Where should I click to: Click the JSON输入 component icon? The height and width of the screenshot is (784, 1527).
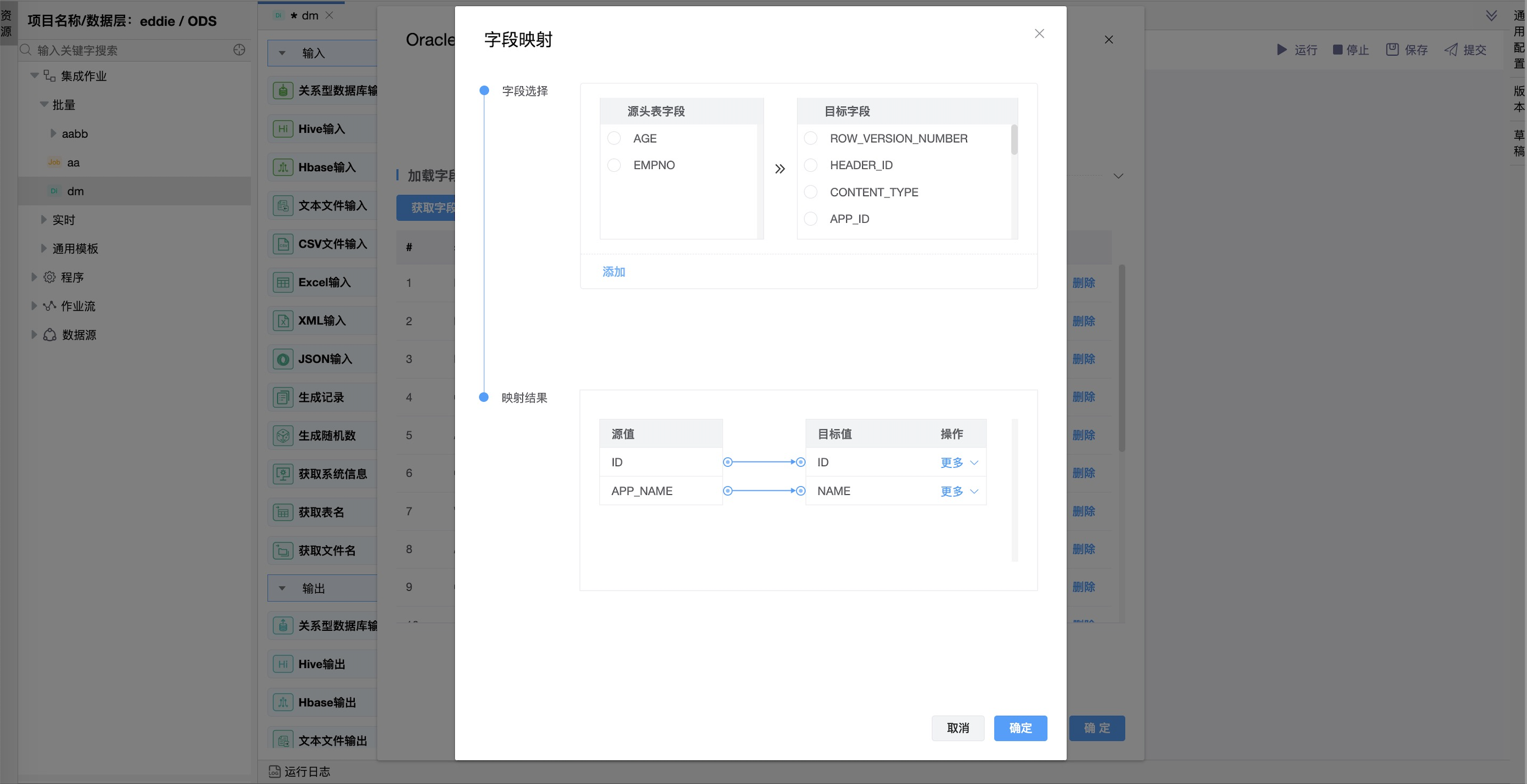coord(283,359)
